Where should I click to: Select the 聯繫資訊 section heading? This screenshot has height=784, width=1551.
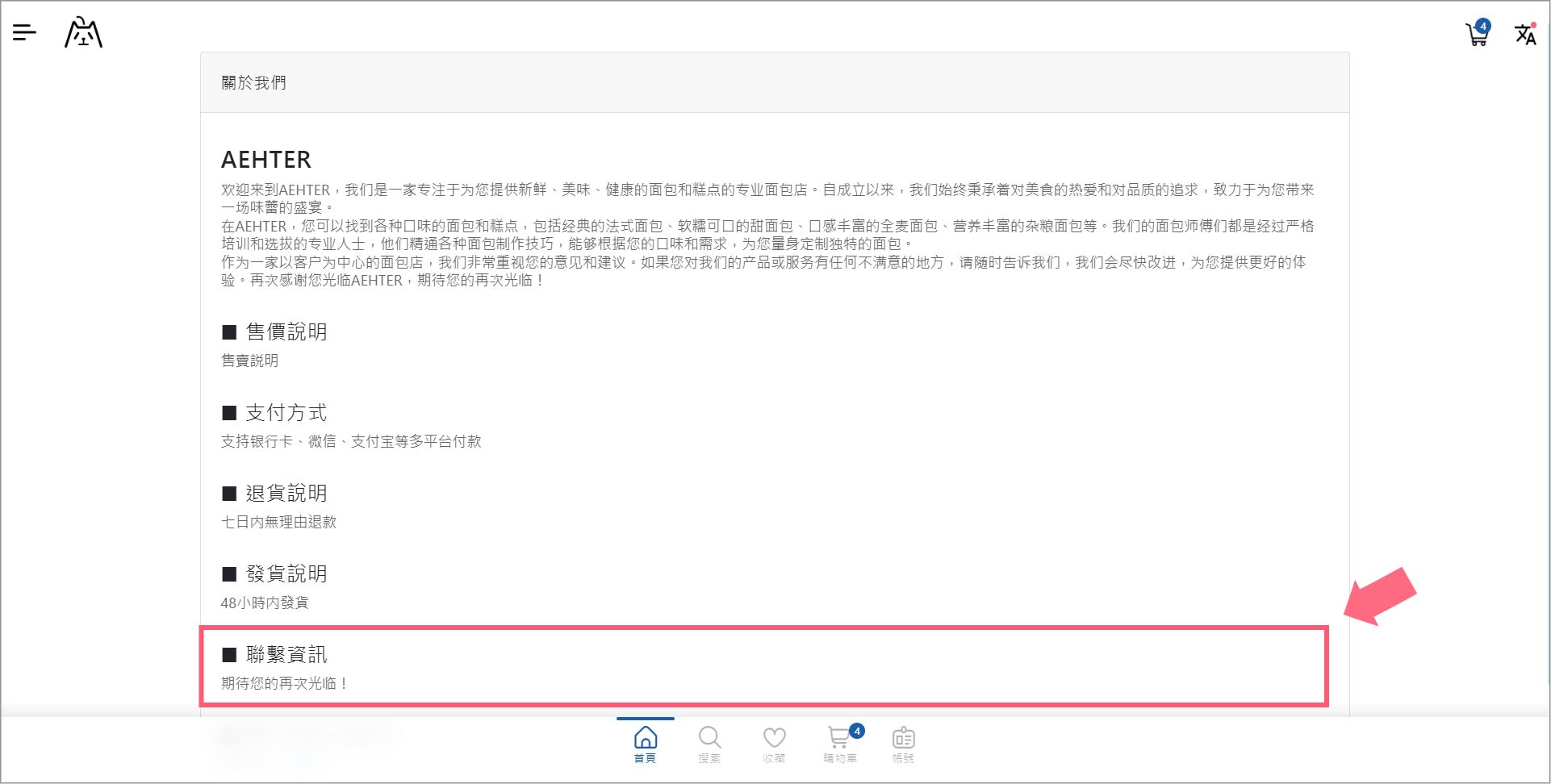pyautogui.click(x=286, y=655)
